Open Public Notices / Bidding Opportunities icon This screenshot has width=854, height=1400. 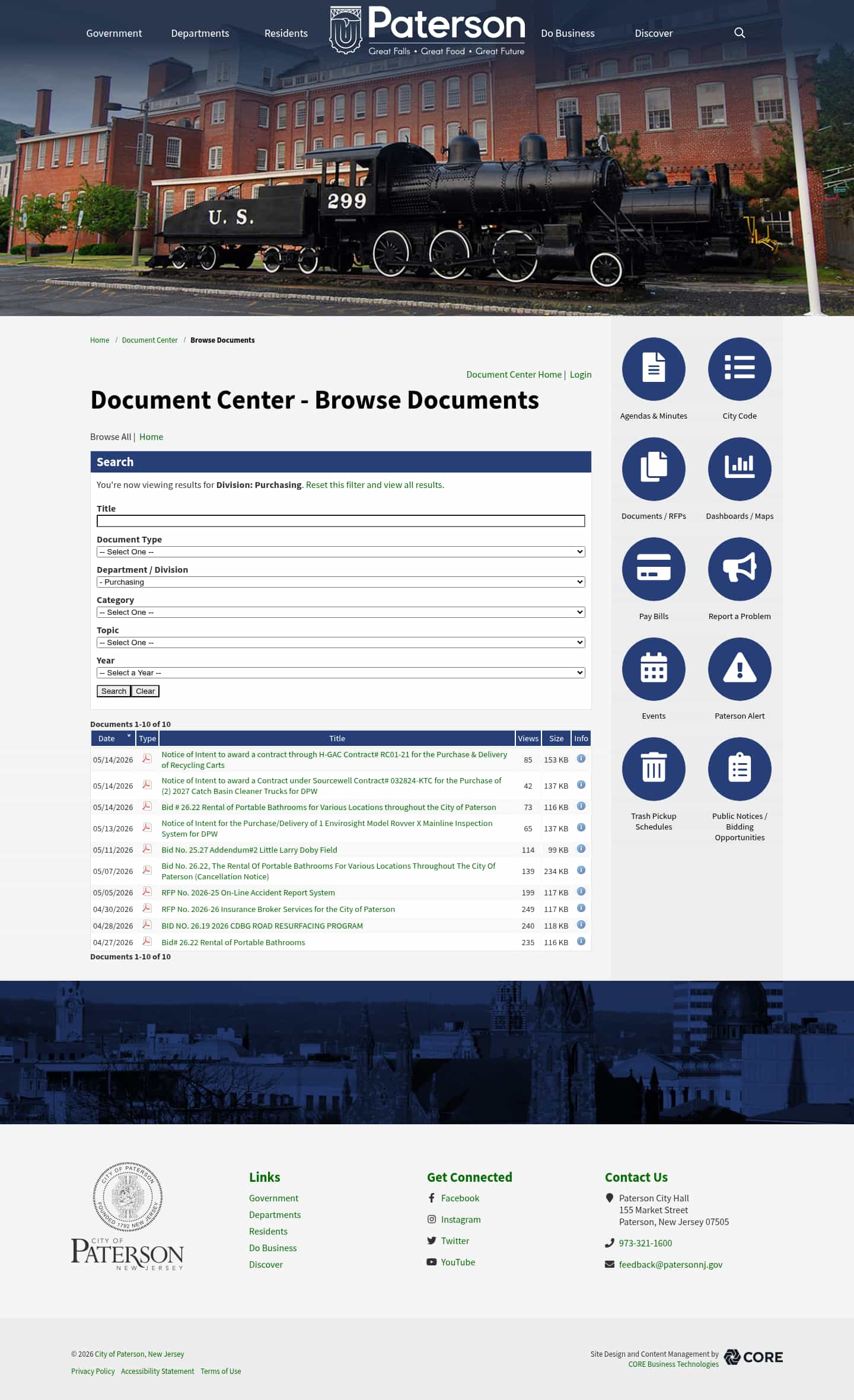coord(740,769)
